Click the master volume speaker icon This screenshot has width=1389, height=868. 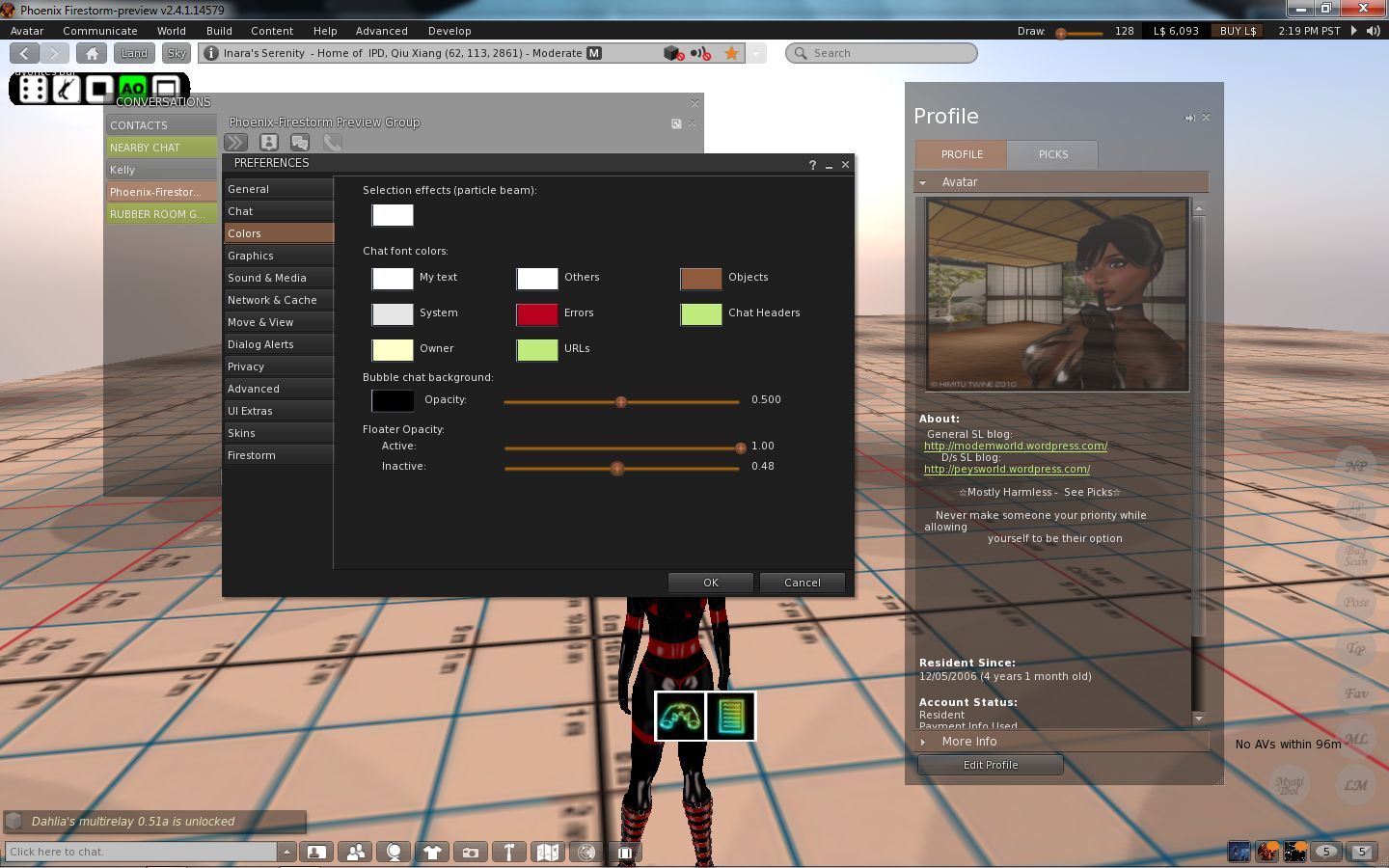[1373, 31]
